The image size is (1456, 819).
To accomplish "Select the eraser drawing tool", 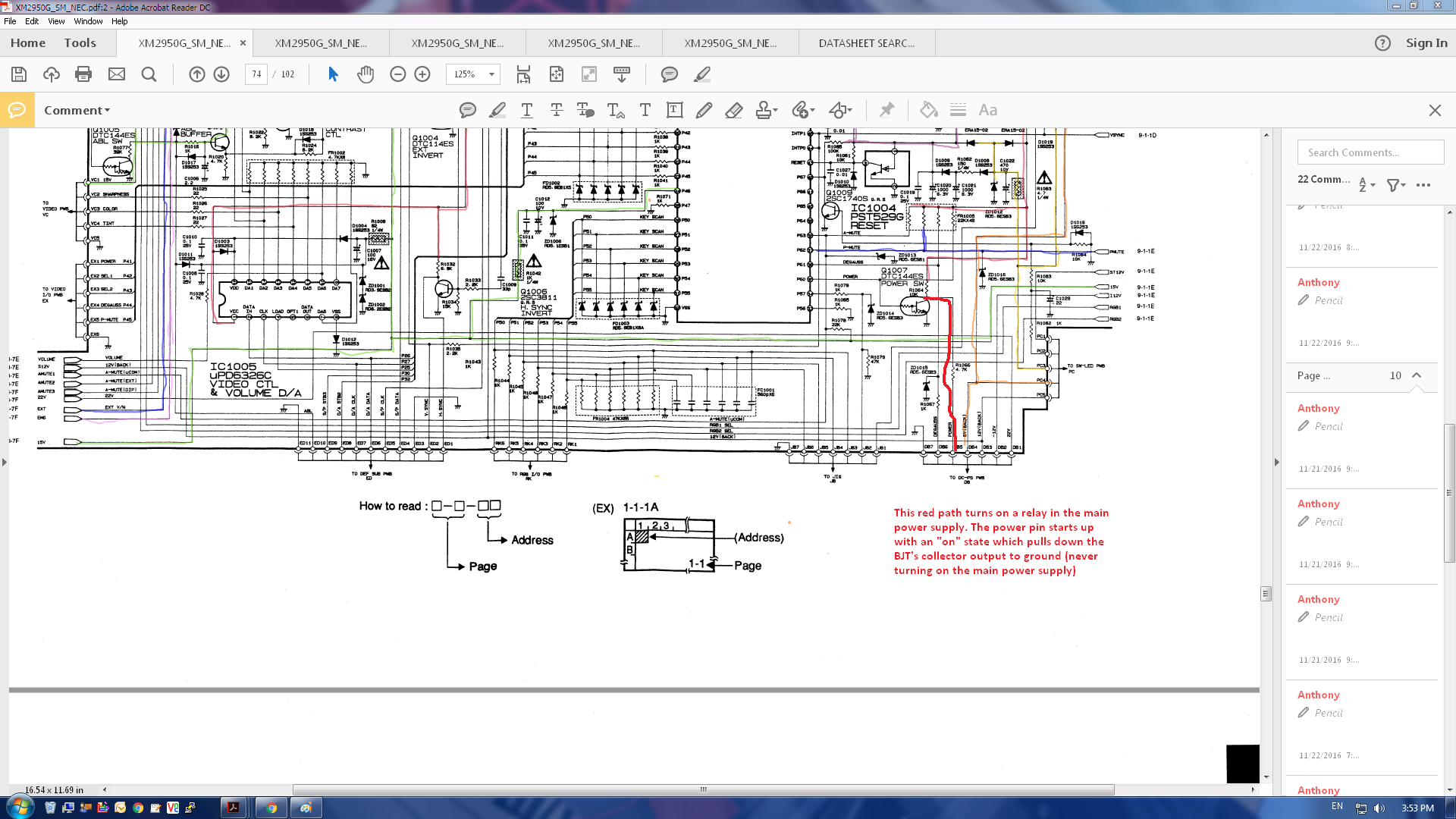I will pyautogui.click(x=733, y=111).
